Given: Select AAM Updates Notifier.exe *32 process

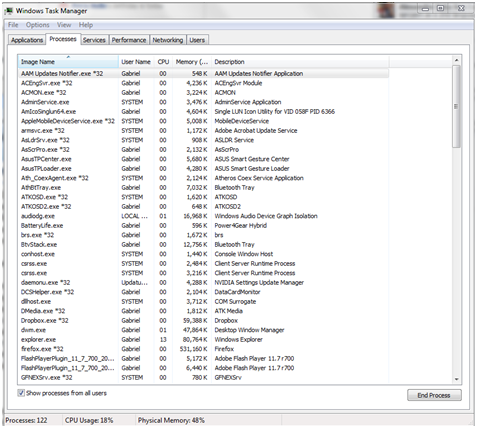Looking at the screenshot, I should [x=203, y=73].
